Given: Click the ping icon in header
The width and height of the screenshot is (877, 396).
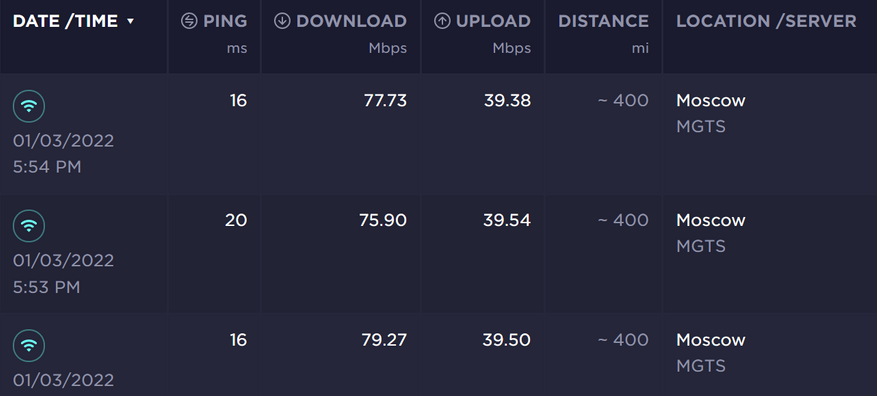Looking at the screenshot, I should pos(189,21).
